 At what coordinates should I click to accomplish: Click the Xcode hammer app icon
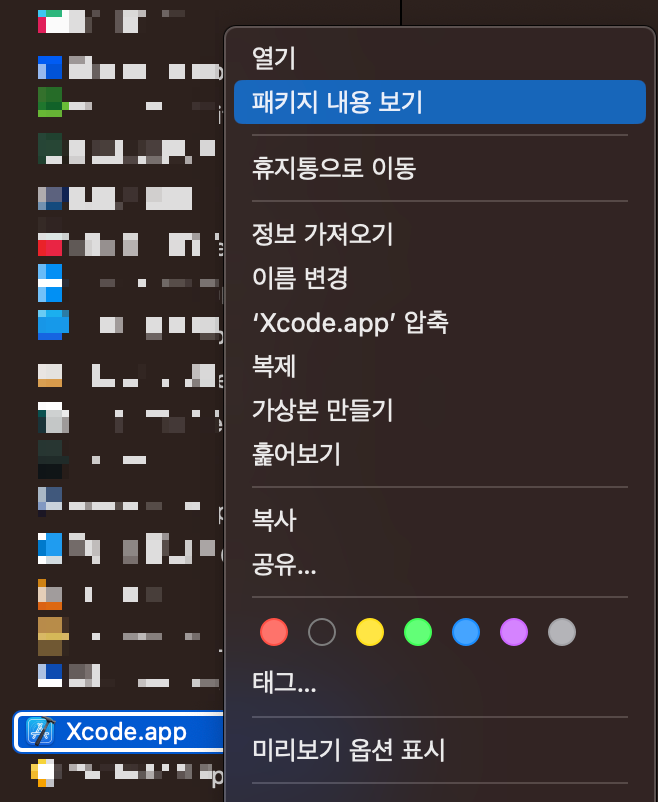40,731
